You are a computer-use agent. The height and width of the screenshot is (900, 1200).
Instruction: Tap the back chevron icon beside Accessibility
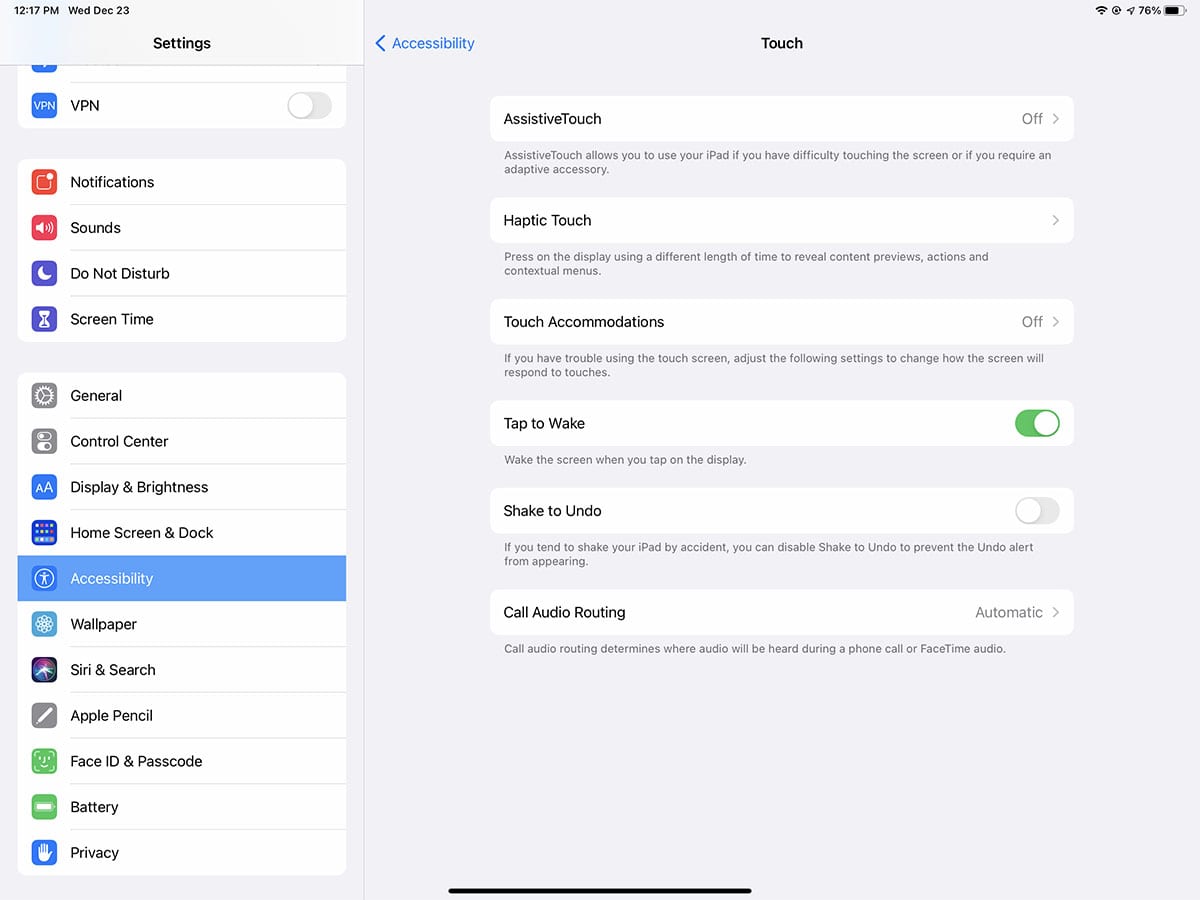pos(380,43)
